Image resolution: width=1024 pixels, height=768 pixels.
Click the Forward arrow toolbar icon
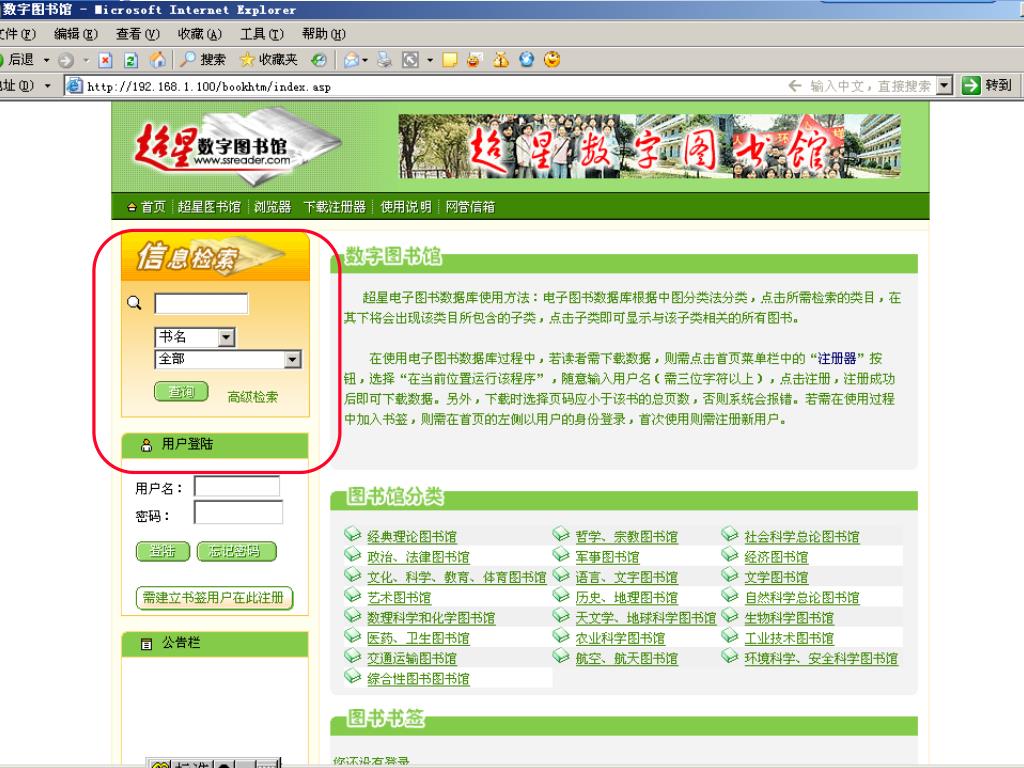(65, 61)
